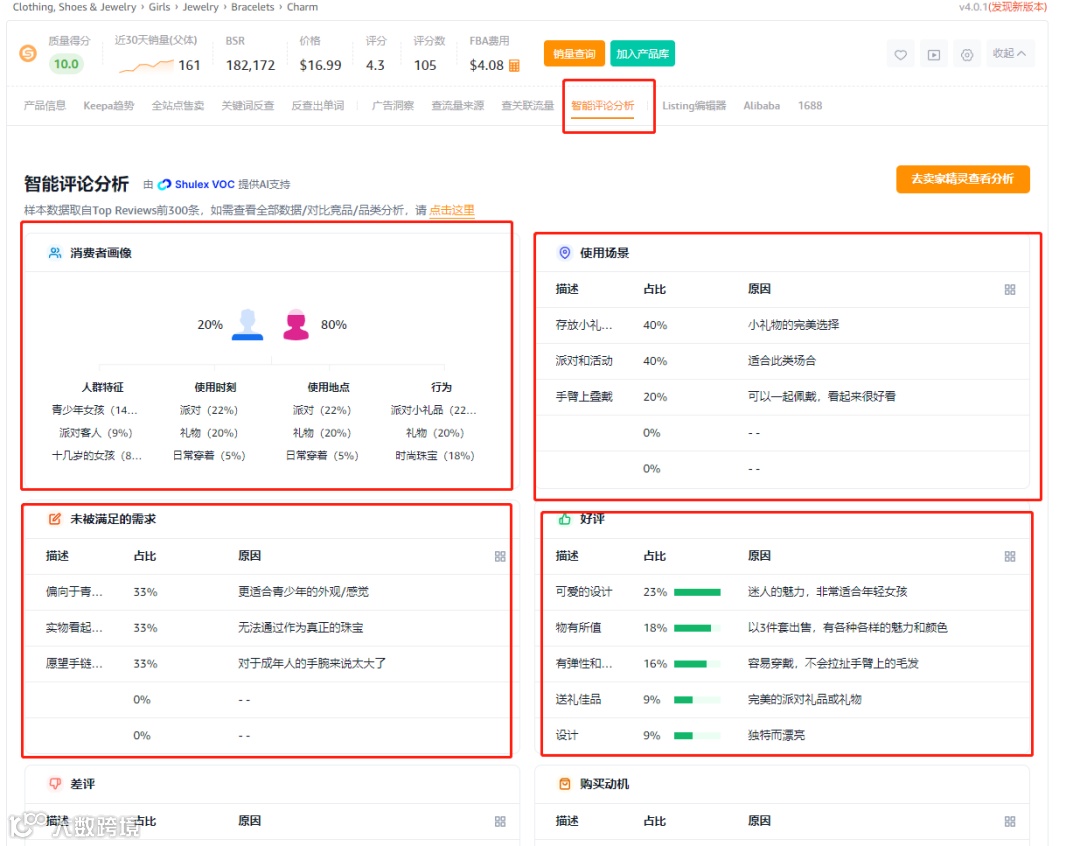Image resolution: width=1080 pixels, height=846 pixels.
Task: Open the video tutorial icon
Action: [933, 54]
